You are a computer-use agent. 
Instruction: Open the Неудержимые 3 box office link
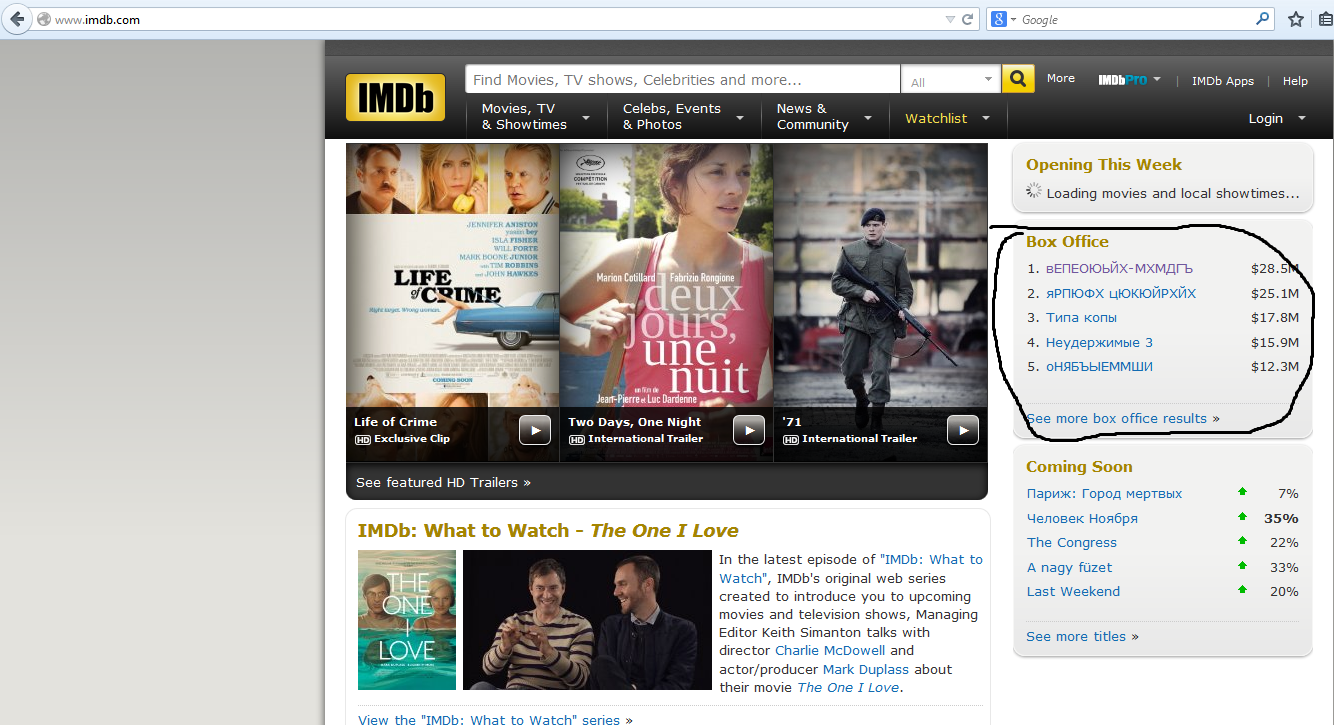point(1099,343)
